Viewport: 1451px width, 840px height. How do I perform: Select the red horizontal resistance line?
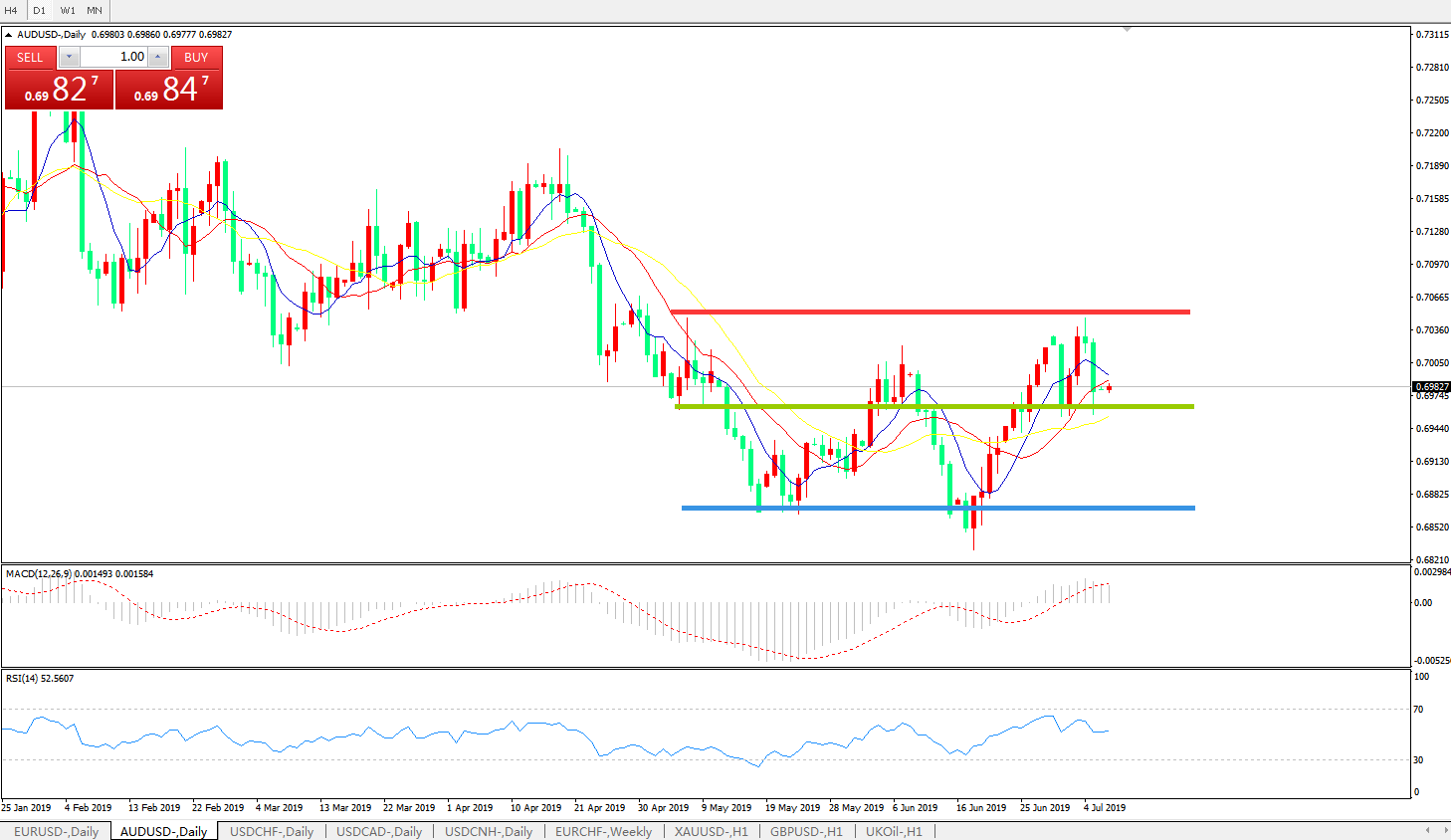click(x=930, y=312)
